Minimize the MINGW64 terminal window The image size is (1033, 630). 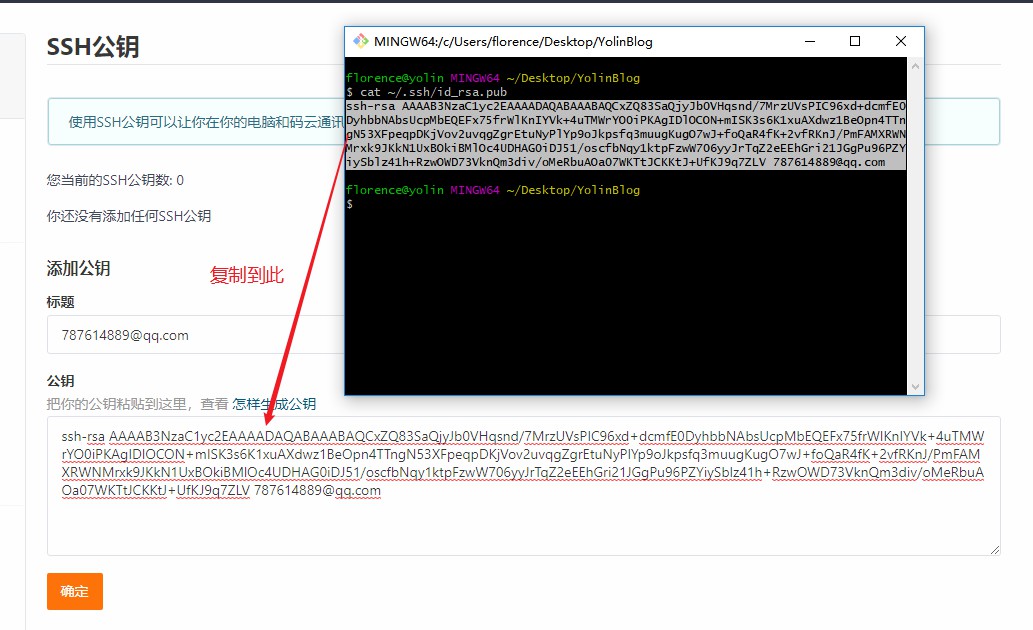click(x=810, y=42)
